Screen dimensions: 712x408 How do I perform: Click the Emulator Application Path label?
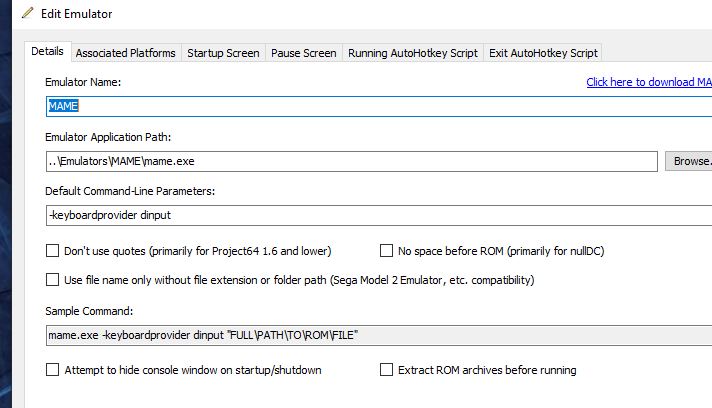point(108,137)
